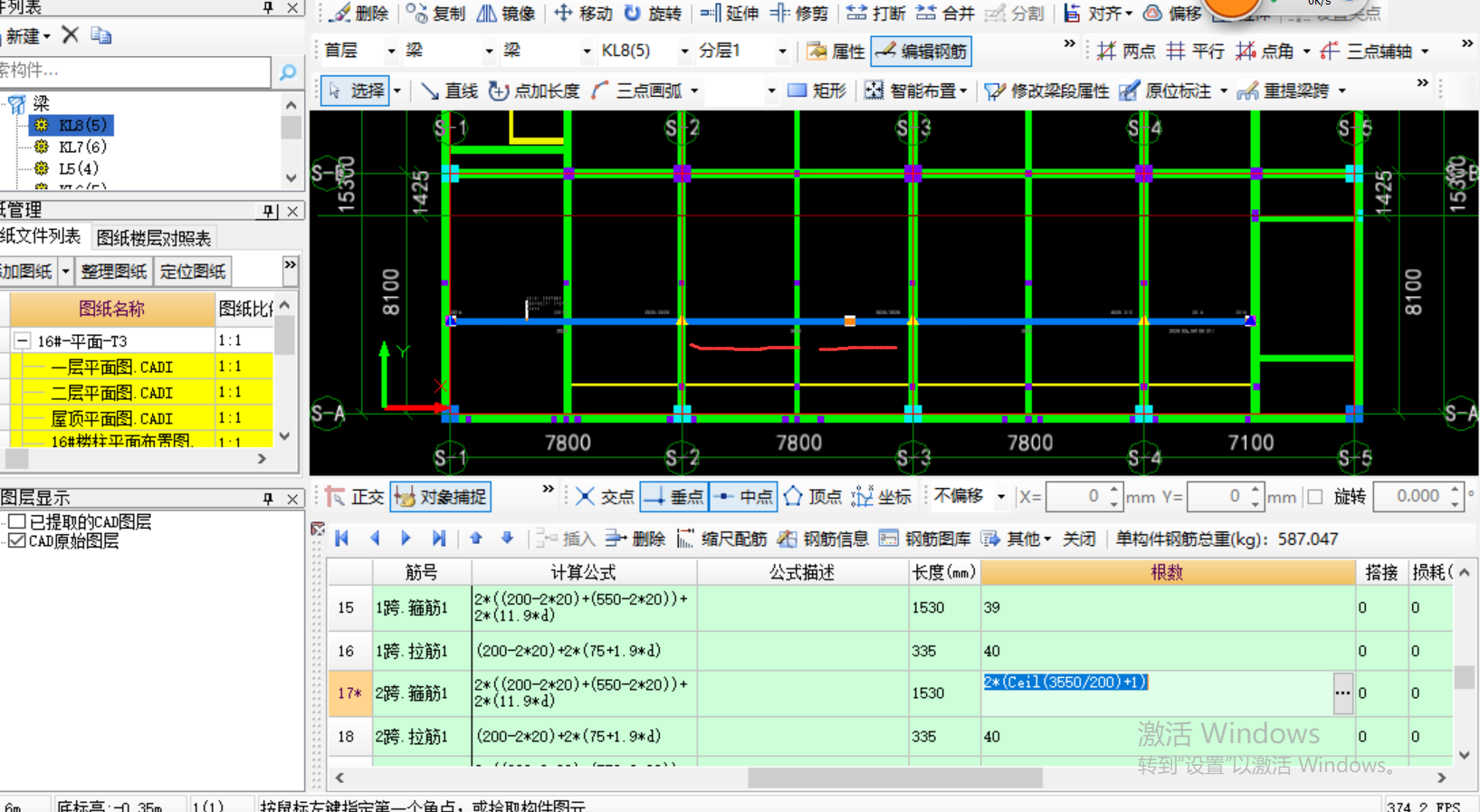The image size is (1480, 812).
Task: Choose the 两点 two-point axis tool
Action: 1126,52
